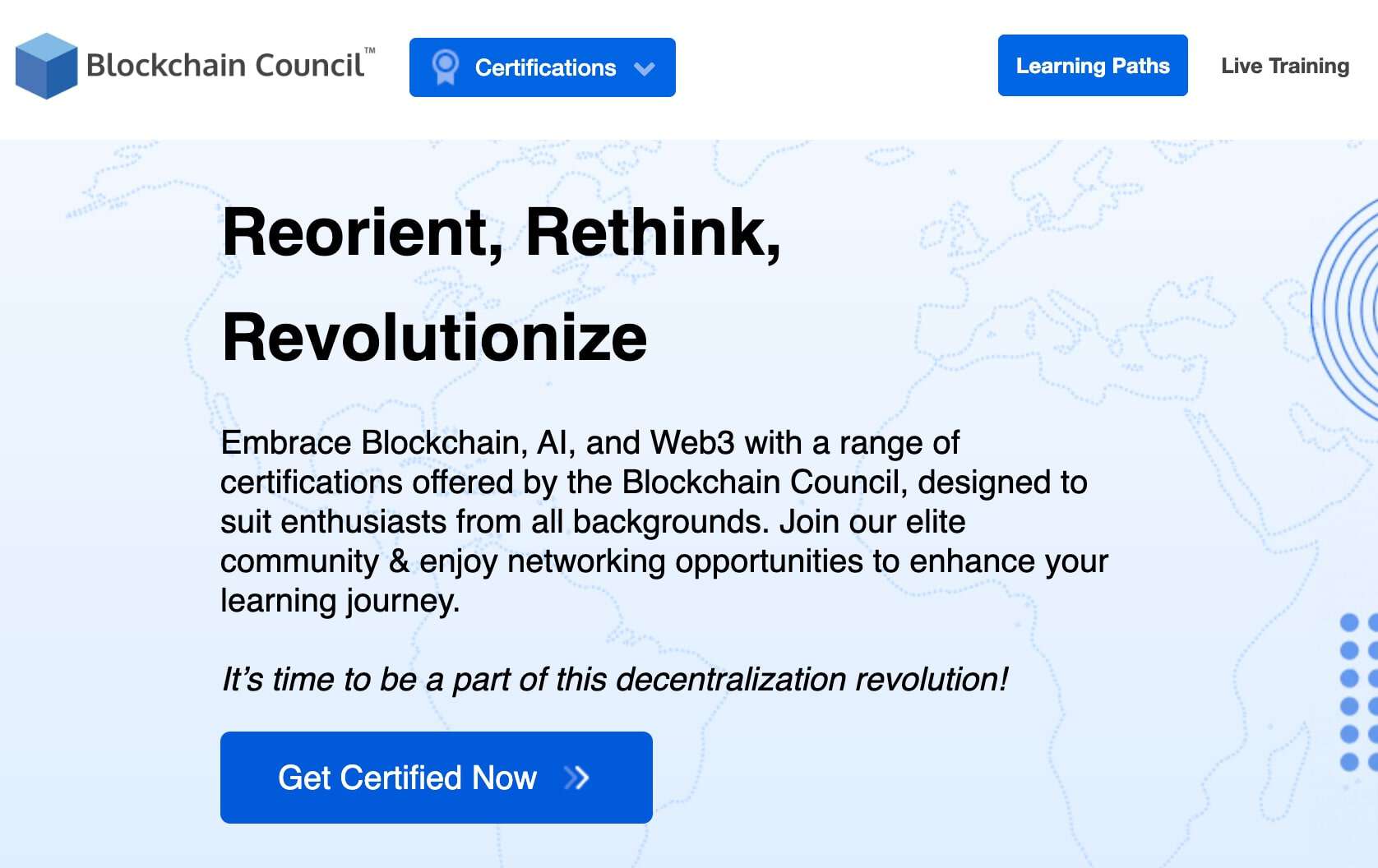Collapse the Certifications menu via its down arrow

(645, 69)
